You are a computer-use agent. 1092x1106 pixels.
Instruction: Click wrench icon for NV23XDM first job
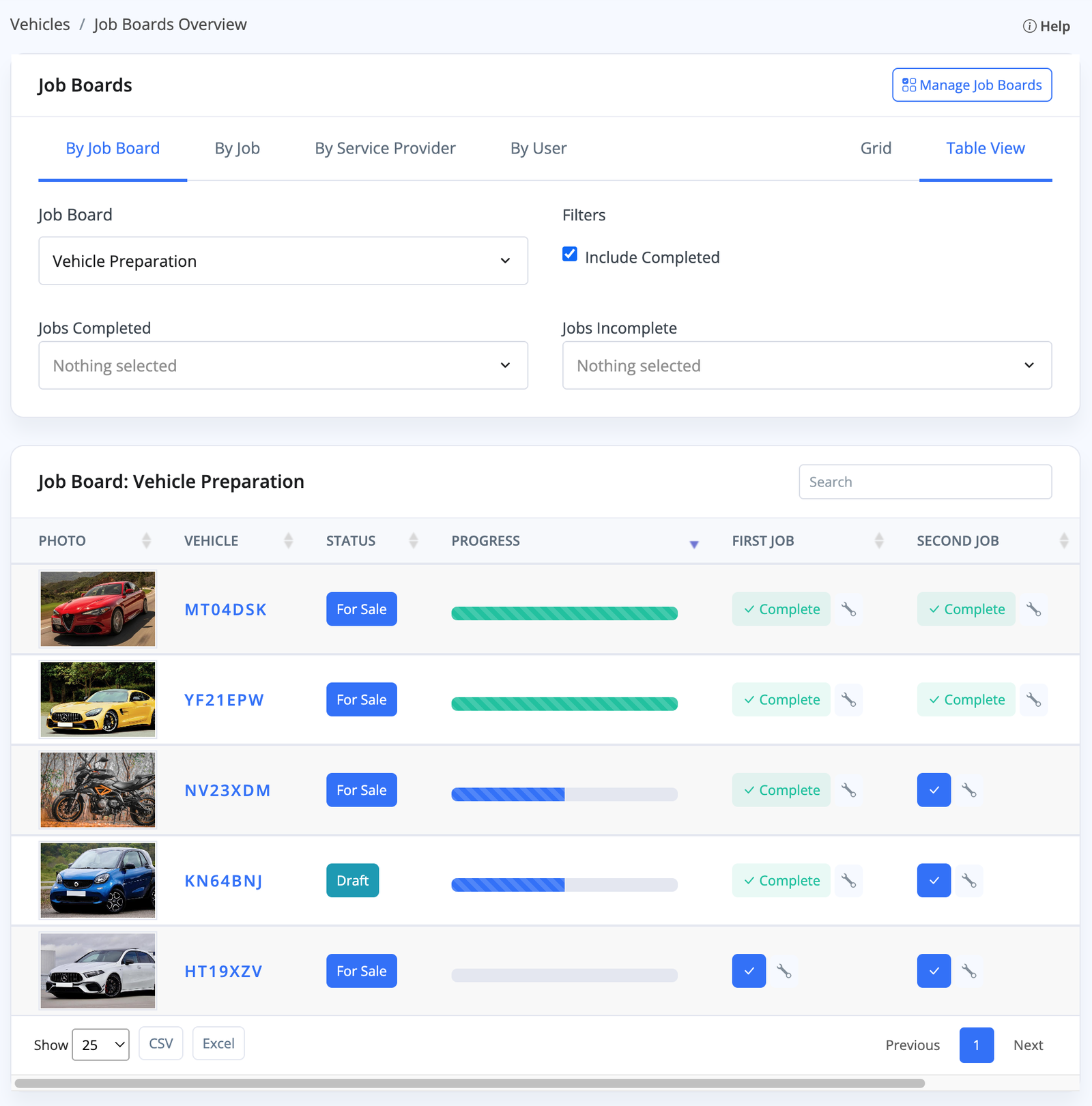coord(848,790)
